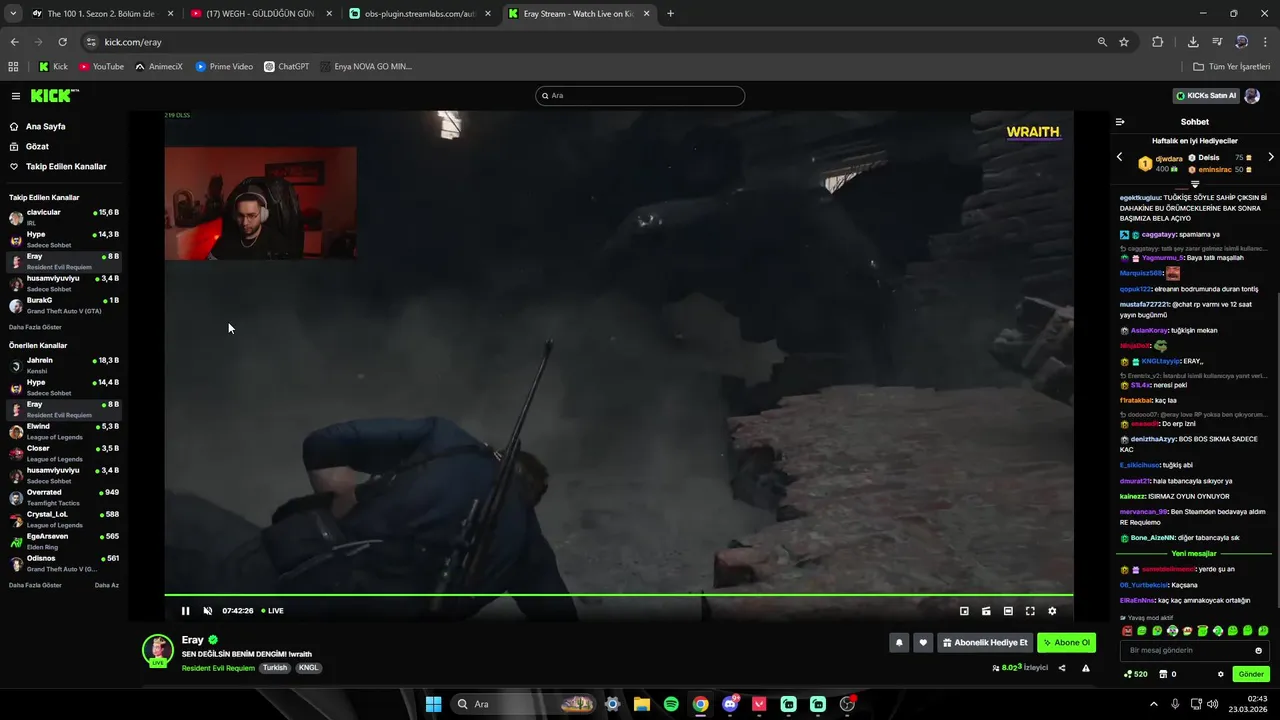This screenshot has width=1280, height=720.
Task: Open chat settings gear icon
Action: tap(1220, 675)
